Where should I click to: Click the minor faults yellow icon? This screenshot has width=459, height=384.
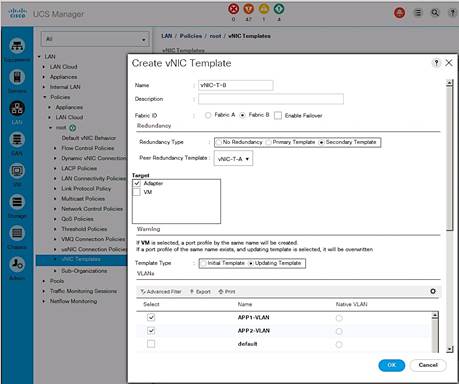(x=264, y=9)
